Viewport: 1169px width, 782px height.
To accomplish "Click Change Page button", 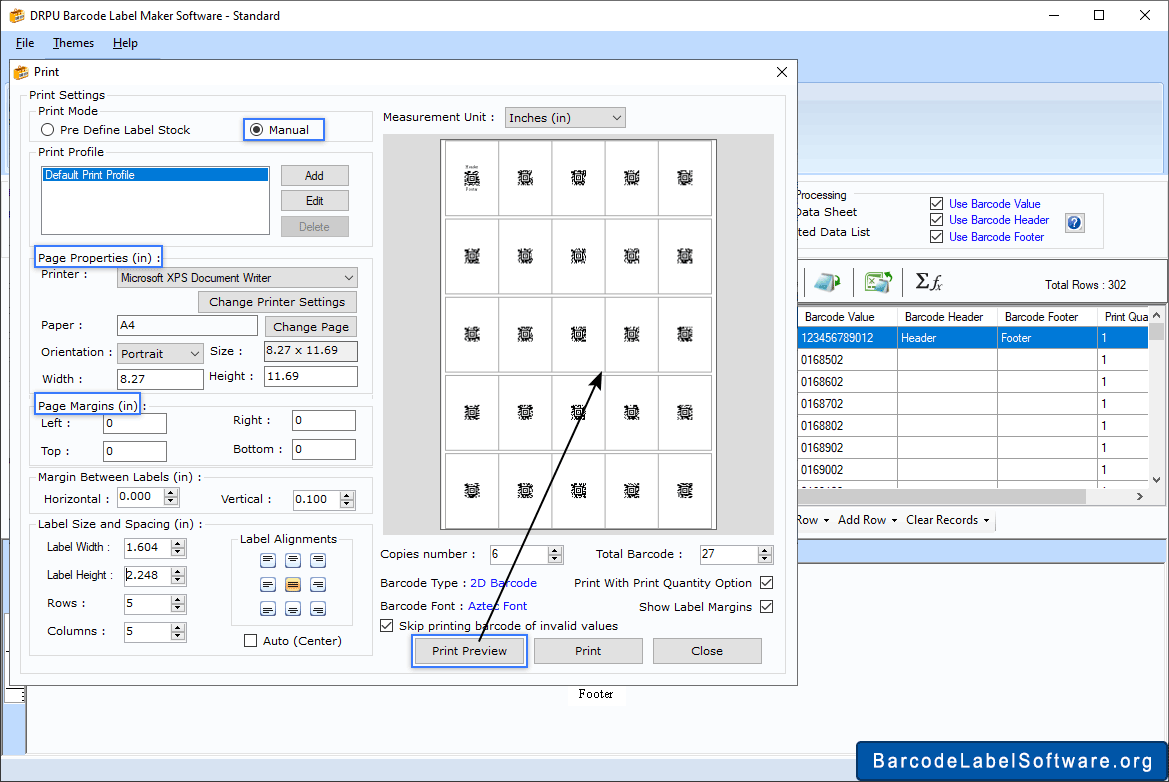I will pos(311,327).
